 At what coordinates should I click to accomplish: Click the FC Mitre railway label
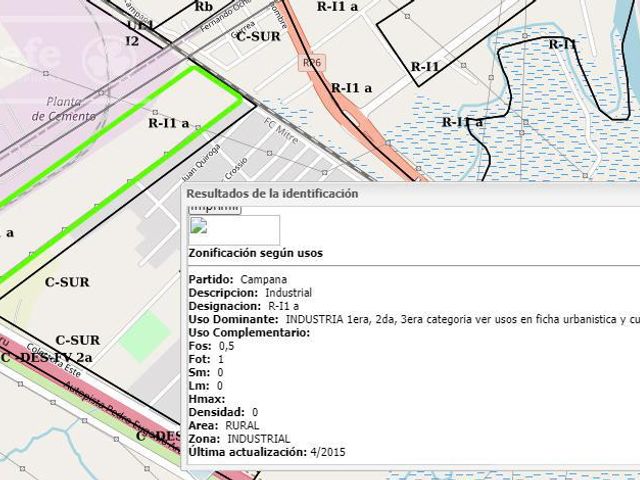[281, 131]
